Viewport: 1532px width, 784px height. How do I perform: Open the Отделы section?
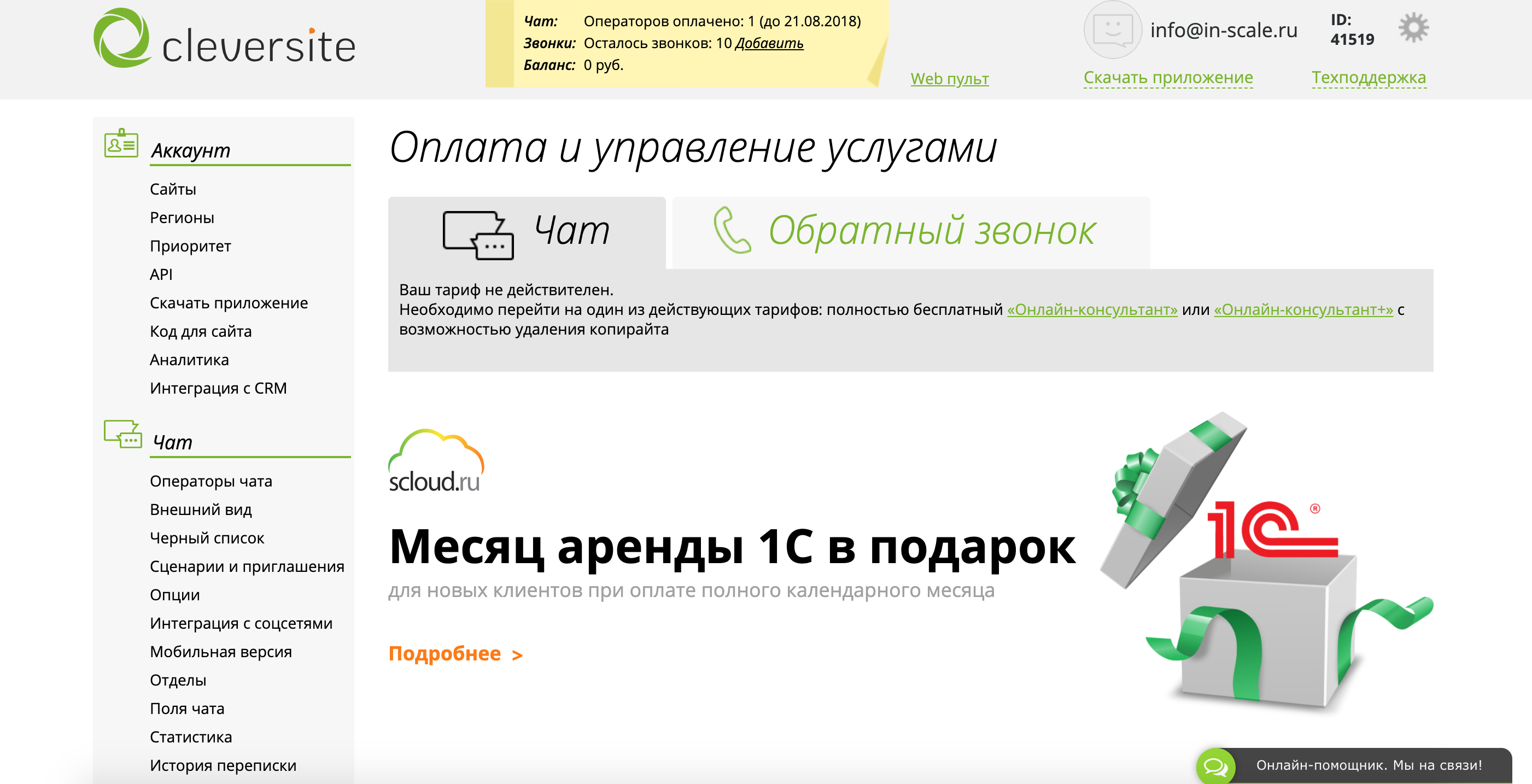click(178, 681)
